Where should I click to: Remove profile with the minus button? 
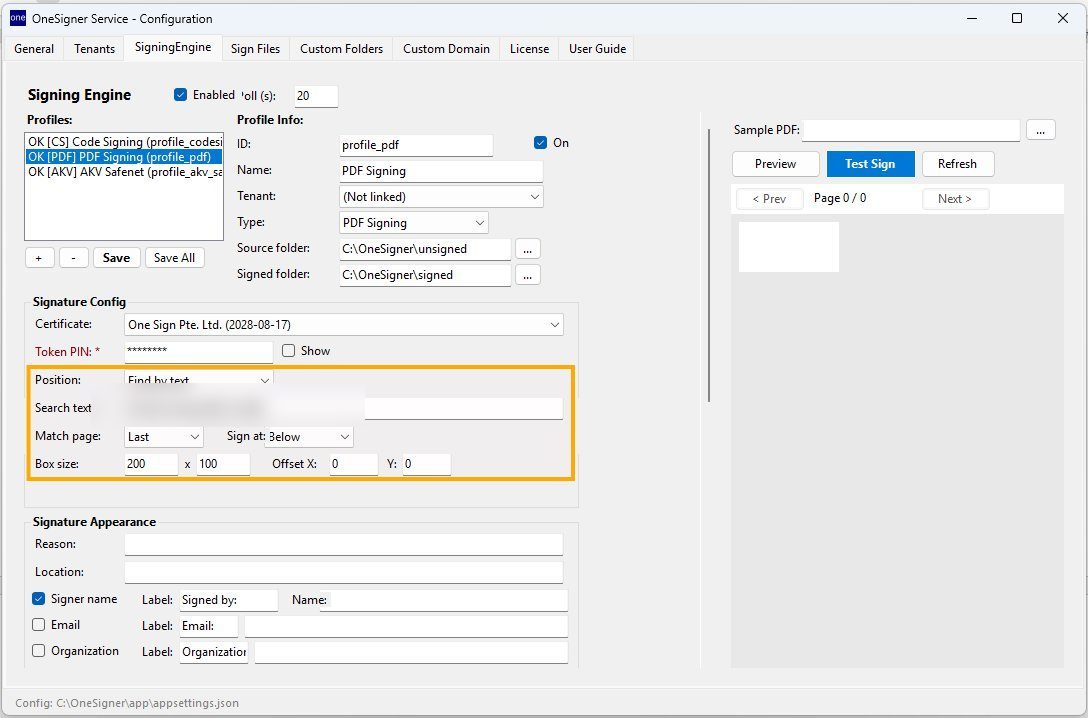pyautogui.click(x=74, y=257)
